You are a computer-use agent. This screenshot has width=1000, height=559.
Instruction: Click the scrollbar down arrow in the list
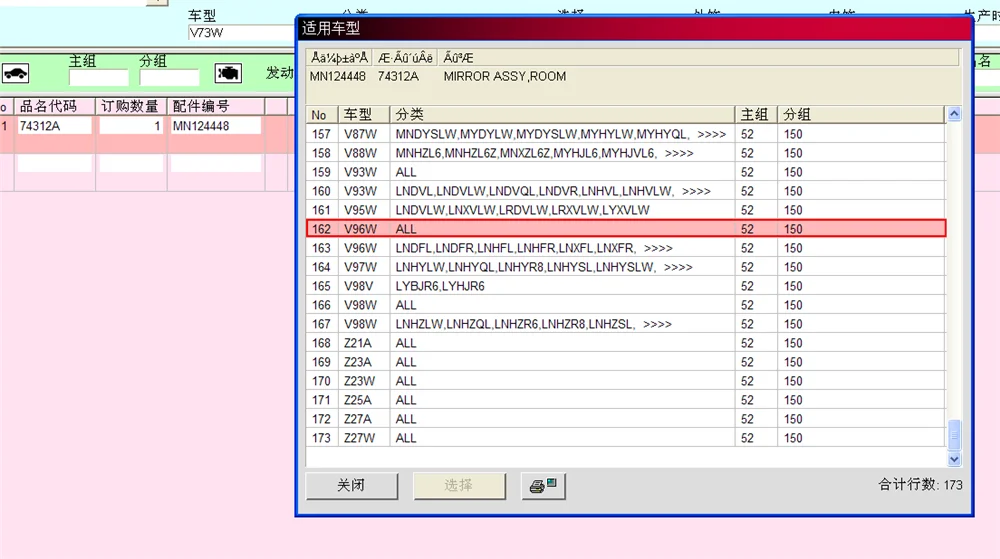tap(954, 459)
